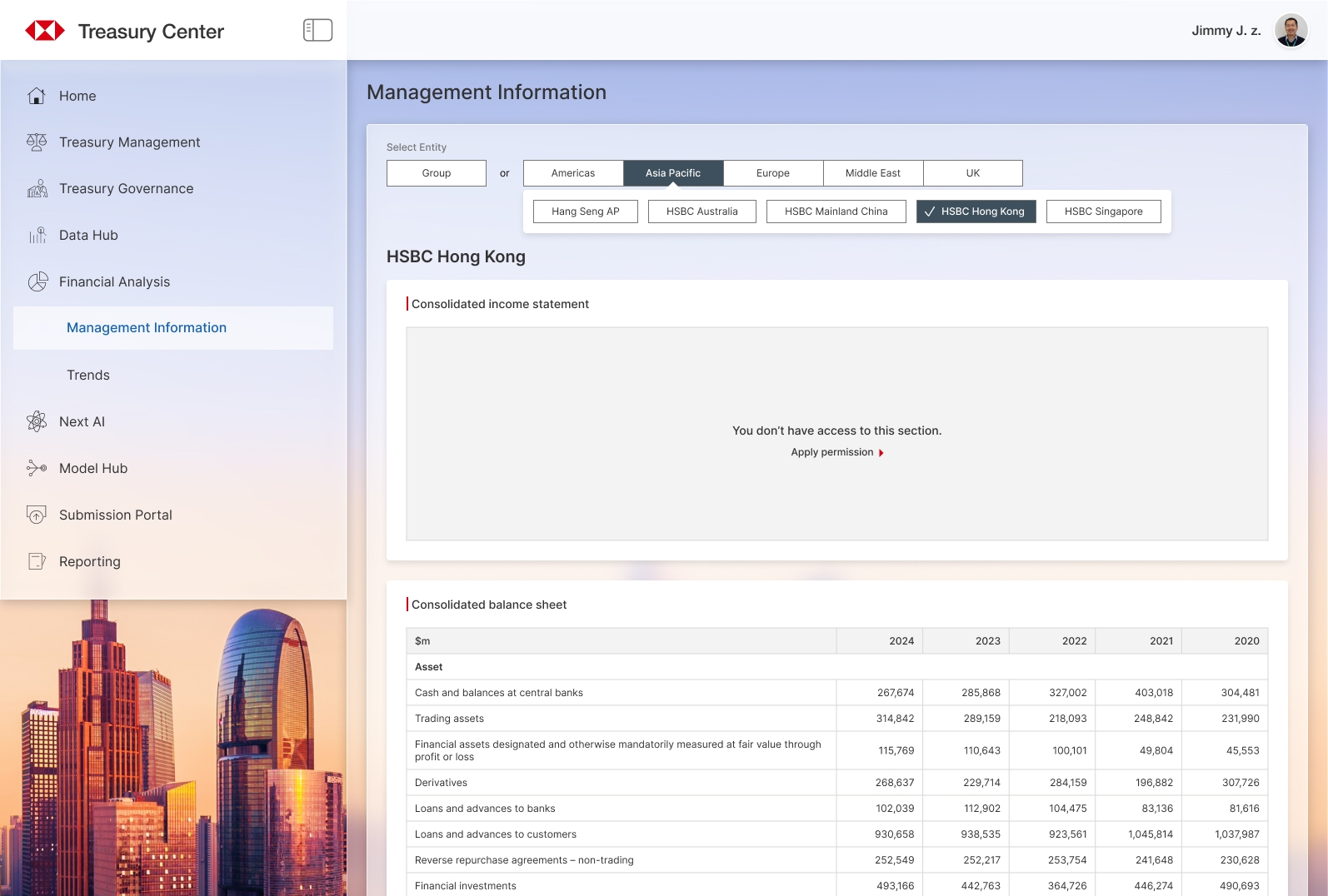Deselect the checked HSBC Hong Kong entity
Image resolution: width=1328 pixels, height=896 pixels.
[x=976, y=212]
